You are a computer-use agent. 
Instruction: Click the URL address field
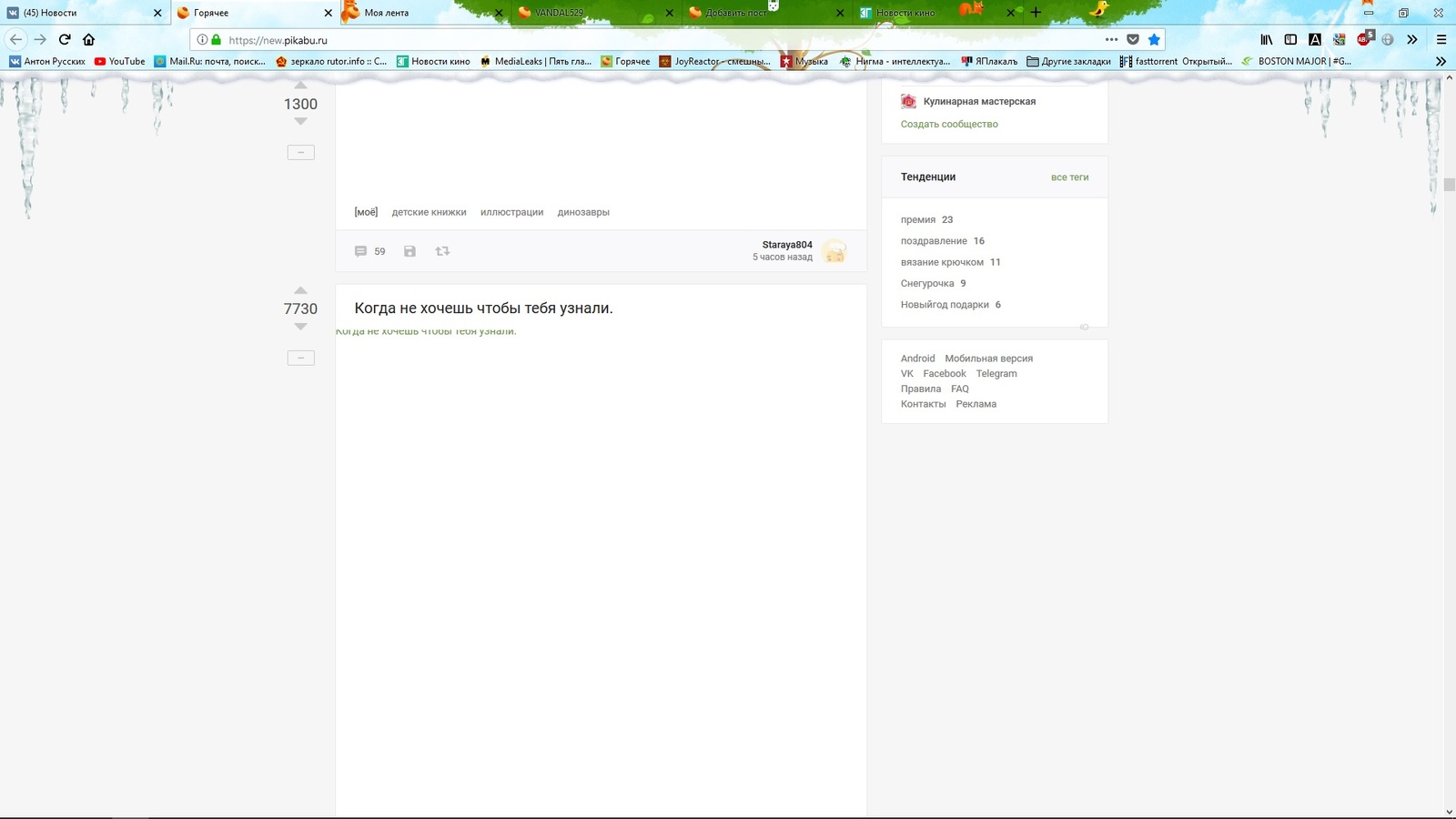637,40
